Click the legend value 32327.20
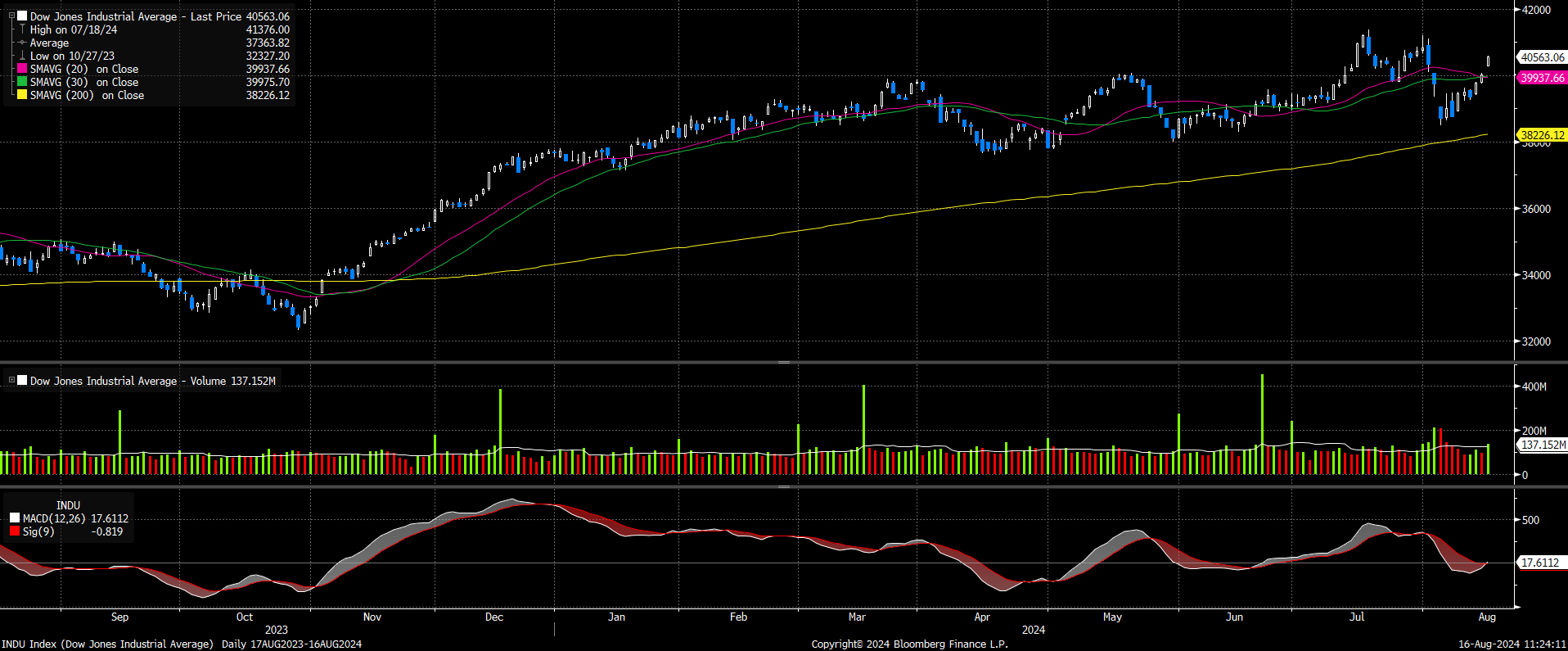 pyautogui.click(x=268, y=56)
